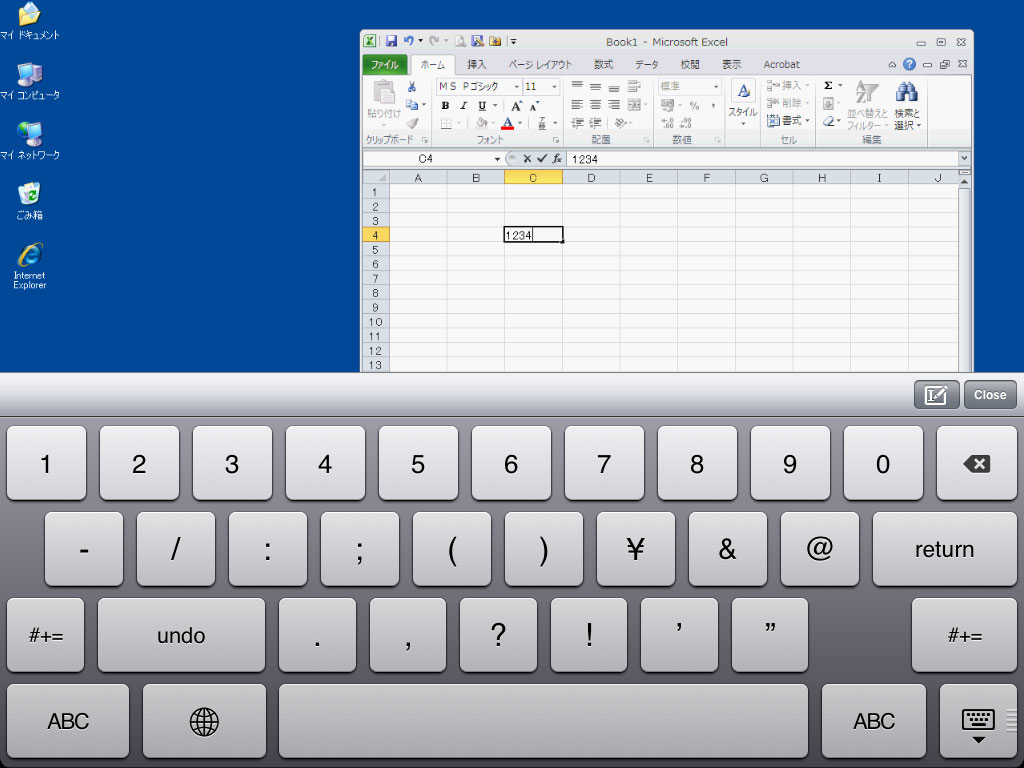Tap the return key on the keyboard
This screenshot has width=1024, height=768.
(x=944, y=549)
